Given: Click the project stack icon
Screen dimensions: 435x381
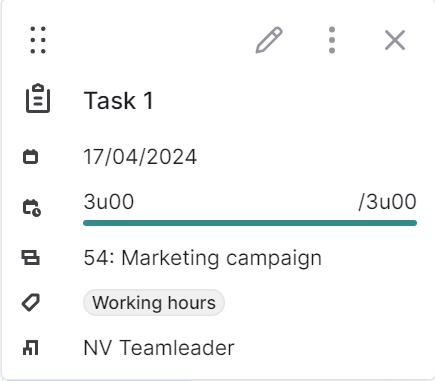Looking at the screenshot, I should [x=31, y=258].
